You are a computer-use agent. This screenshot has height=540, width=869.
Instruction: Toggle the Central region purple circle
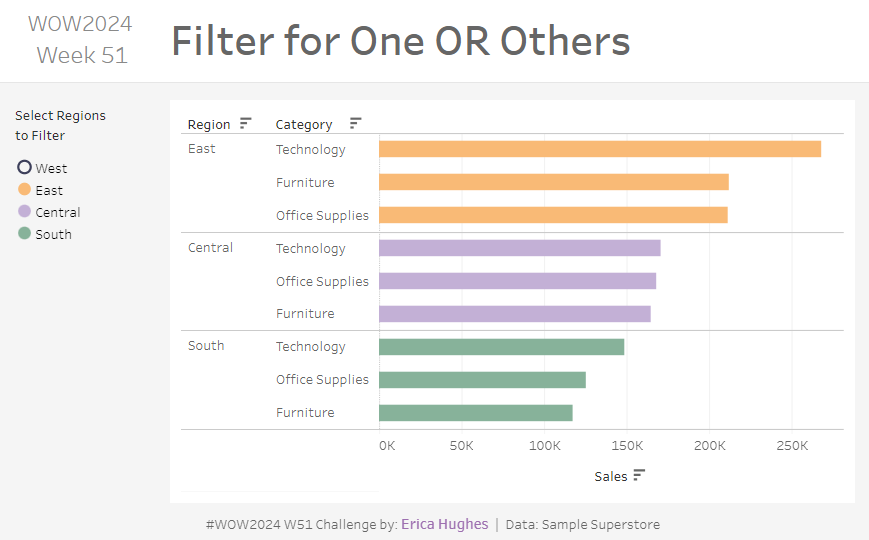point(25,211)
